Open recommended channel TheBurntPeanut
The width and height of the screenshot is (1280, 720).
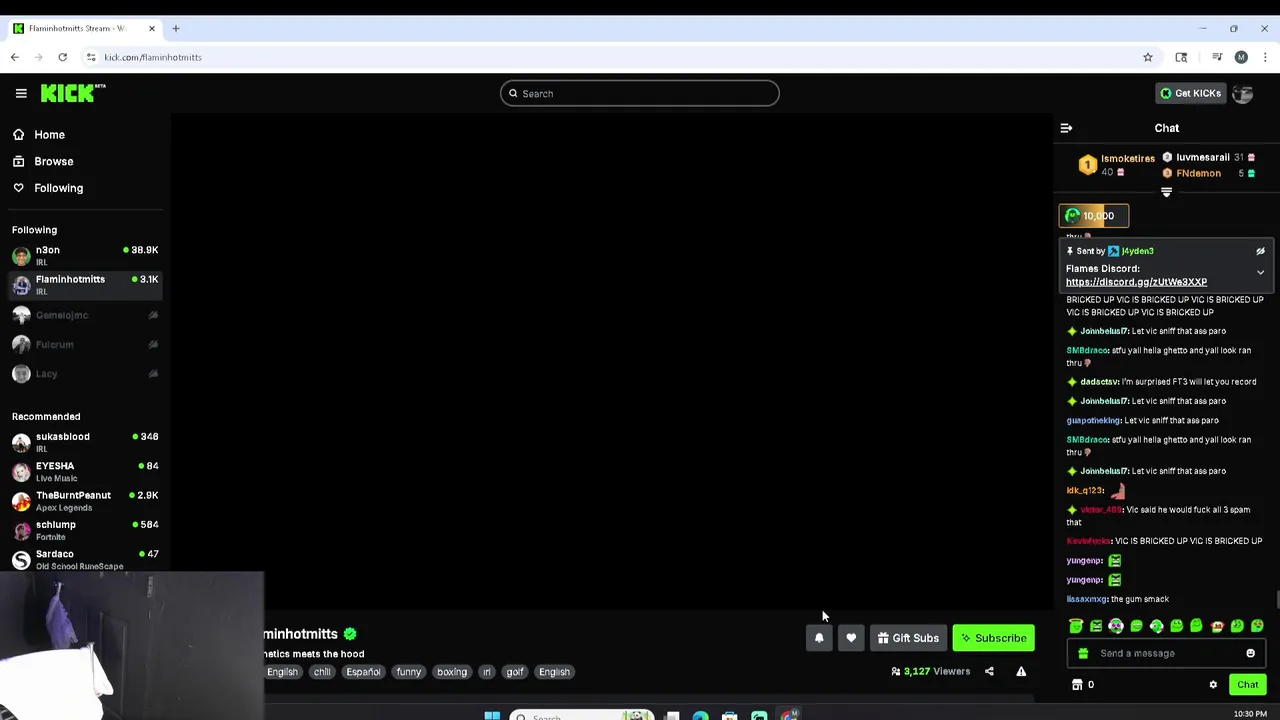pyautogui.click(x=86, y=500)
